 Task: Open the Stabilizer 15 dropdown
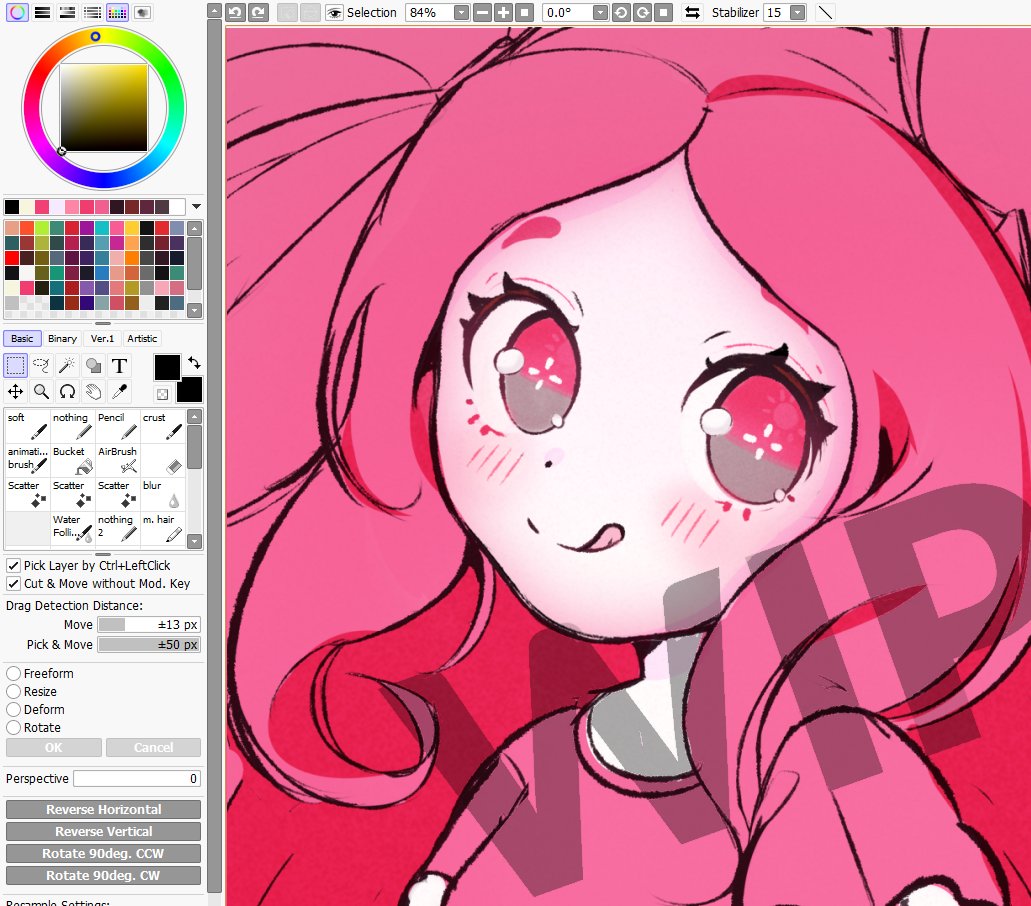pos(798,12)
